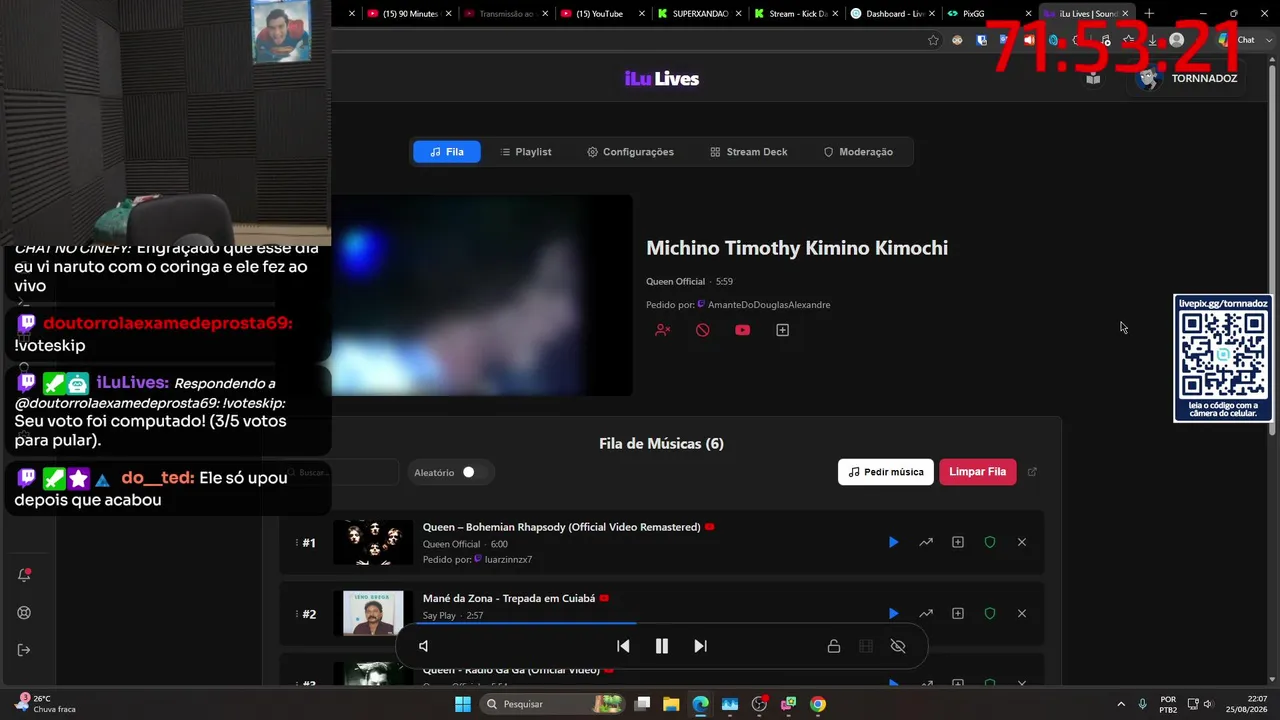Open a new browser tab
1280x720 pixels.
coord(1149,14)
